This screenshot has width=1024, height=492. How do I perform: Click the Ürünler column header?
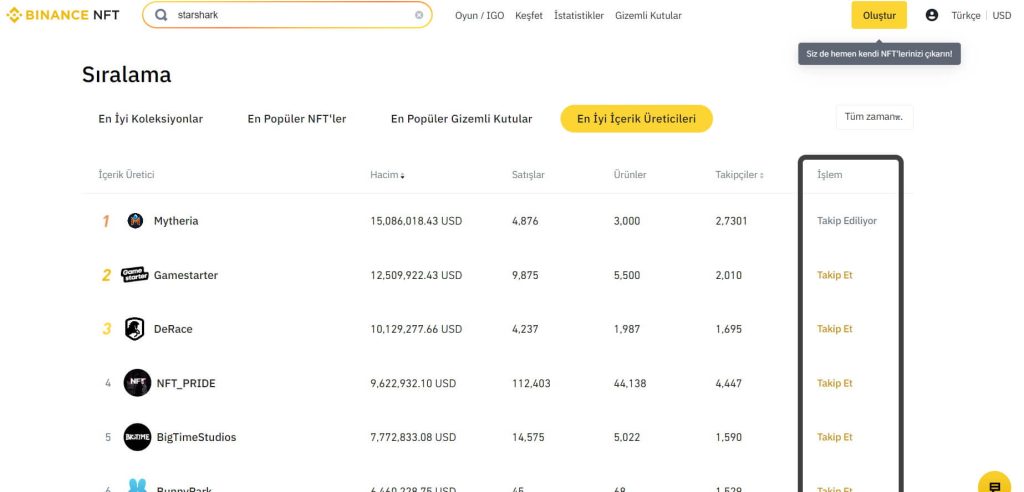[x=630, y=175]
